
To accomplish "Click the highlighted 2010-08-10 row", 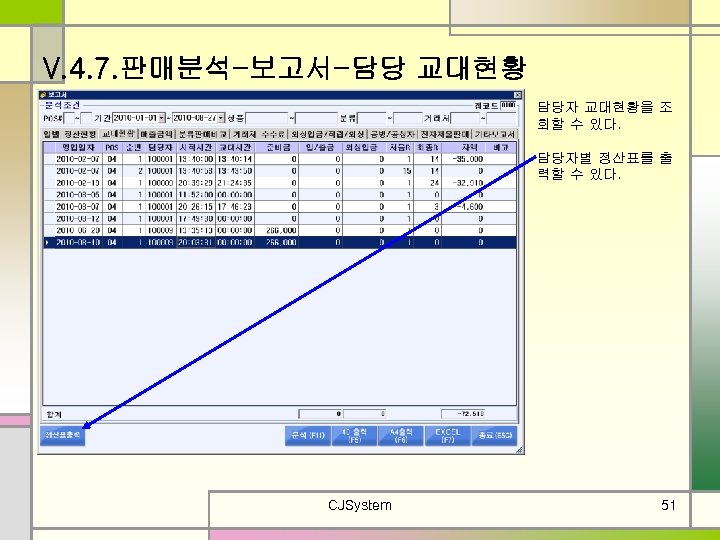I will click(280, 242).
